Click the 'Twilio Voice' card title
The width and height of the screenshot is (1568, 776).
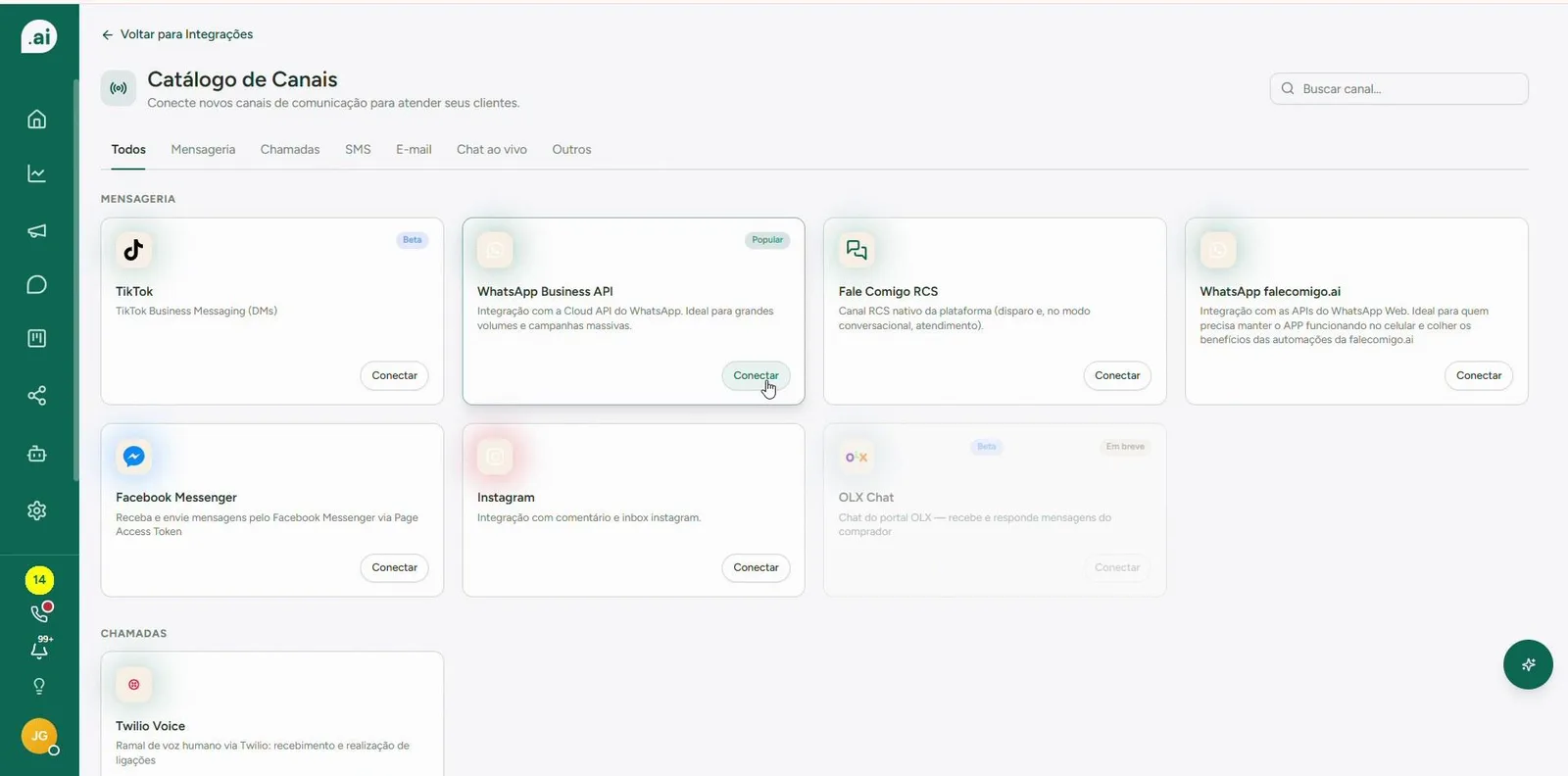click(150, 726)
